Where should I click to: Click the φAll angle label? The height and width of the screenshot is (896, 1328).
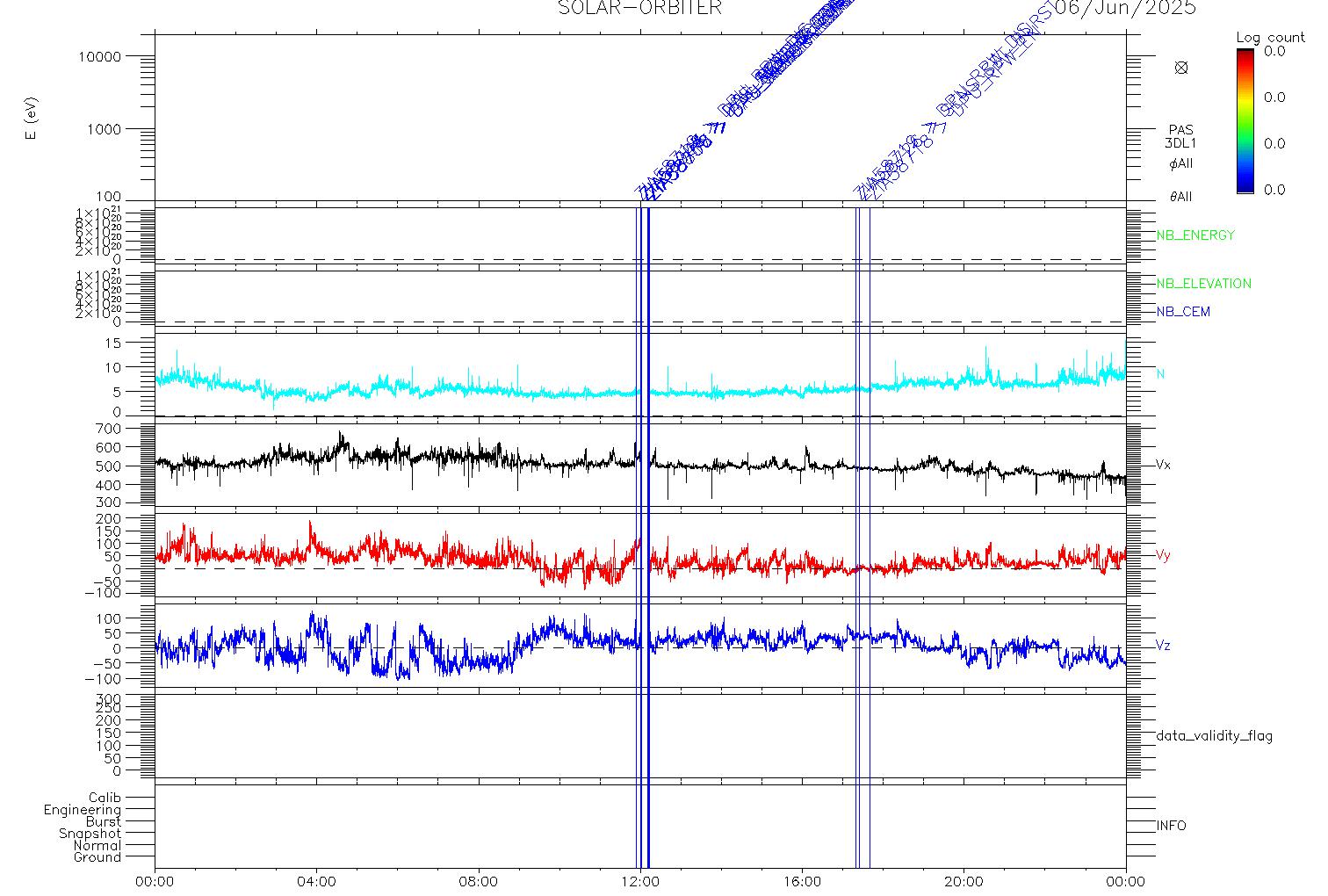[x=1181, y=164]
